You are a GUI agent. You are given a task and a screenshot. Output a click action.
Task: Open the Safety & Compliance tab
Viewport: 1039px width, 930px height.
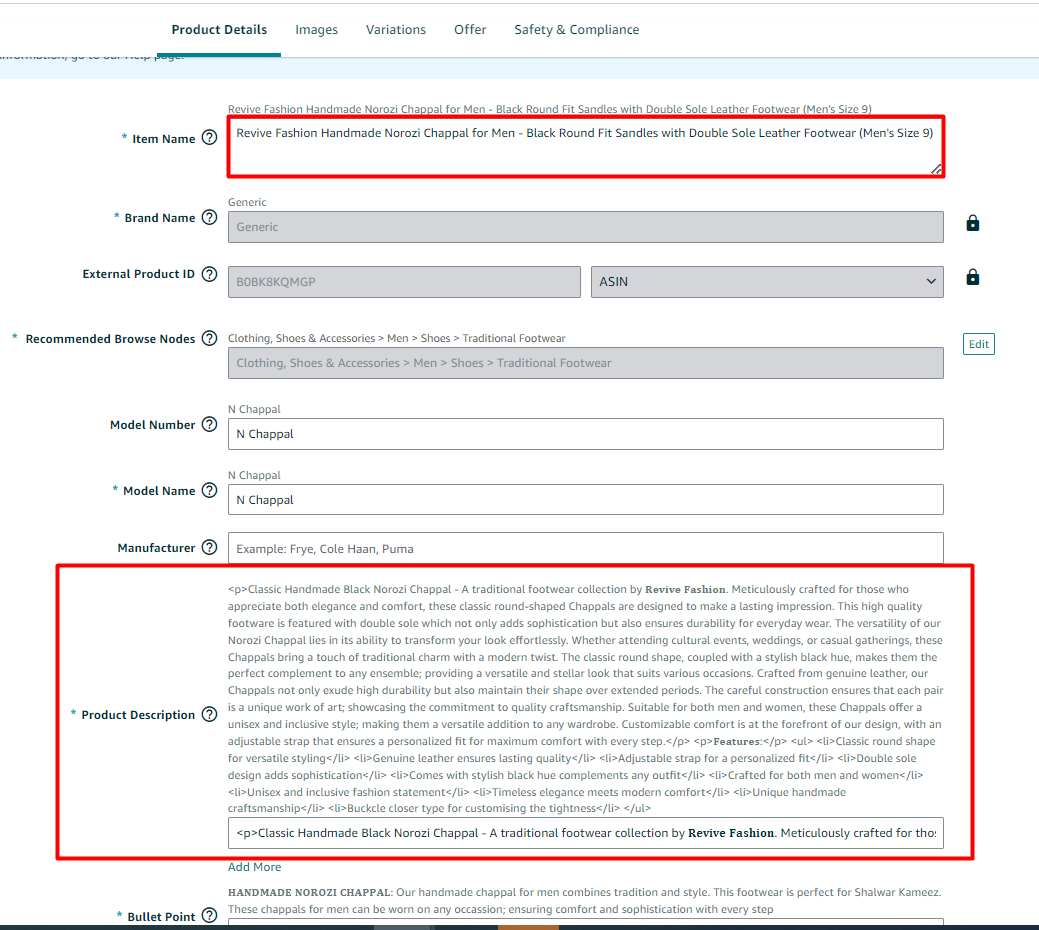(x=576, y=30)
